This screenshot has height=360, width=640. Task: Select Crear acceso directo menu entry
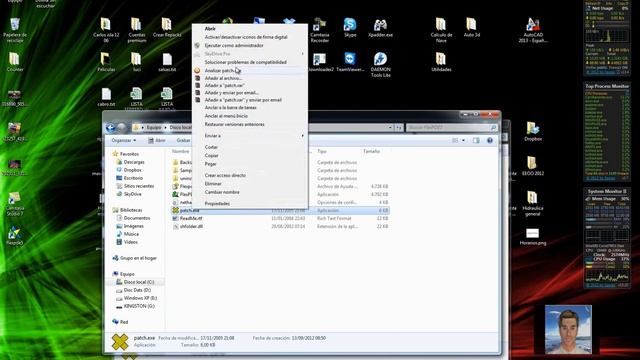225,175
